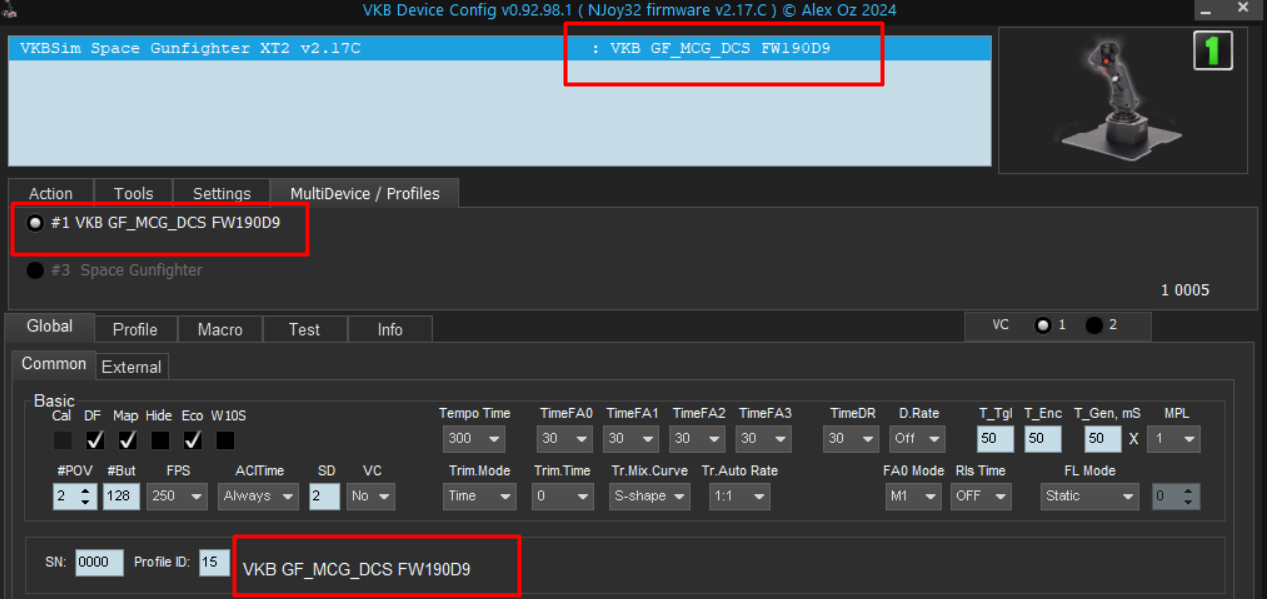Image resolution: width=1267 pixels, height=599 pixels.
Task: Open the Test tab
Action: pos(304,329)
